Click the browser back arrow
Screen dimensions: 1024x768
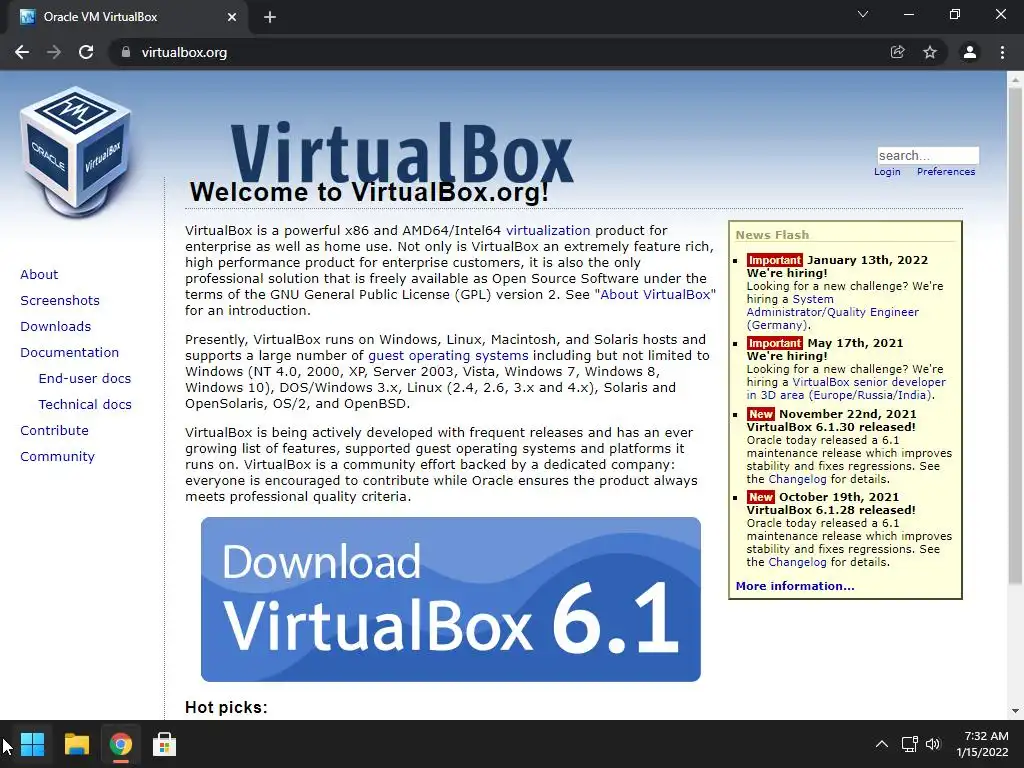point(22,52)
